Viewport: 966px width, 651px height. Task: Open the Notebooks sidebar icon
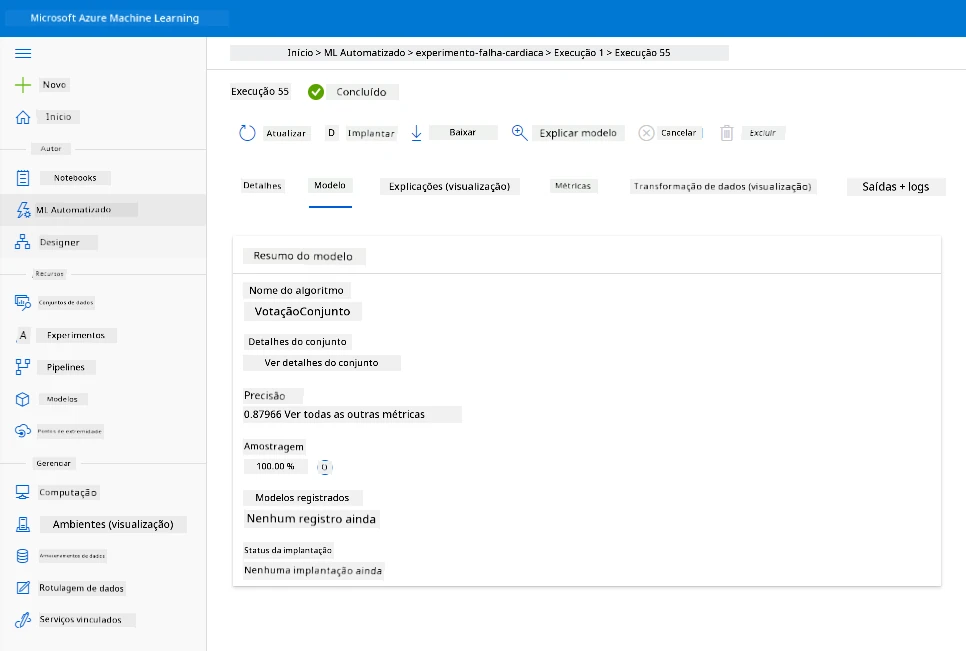23,178
